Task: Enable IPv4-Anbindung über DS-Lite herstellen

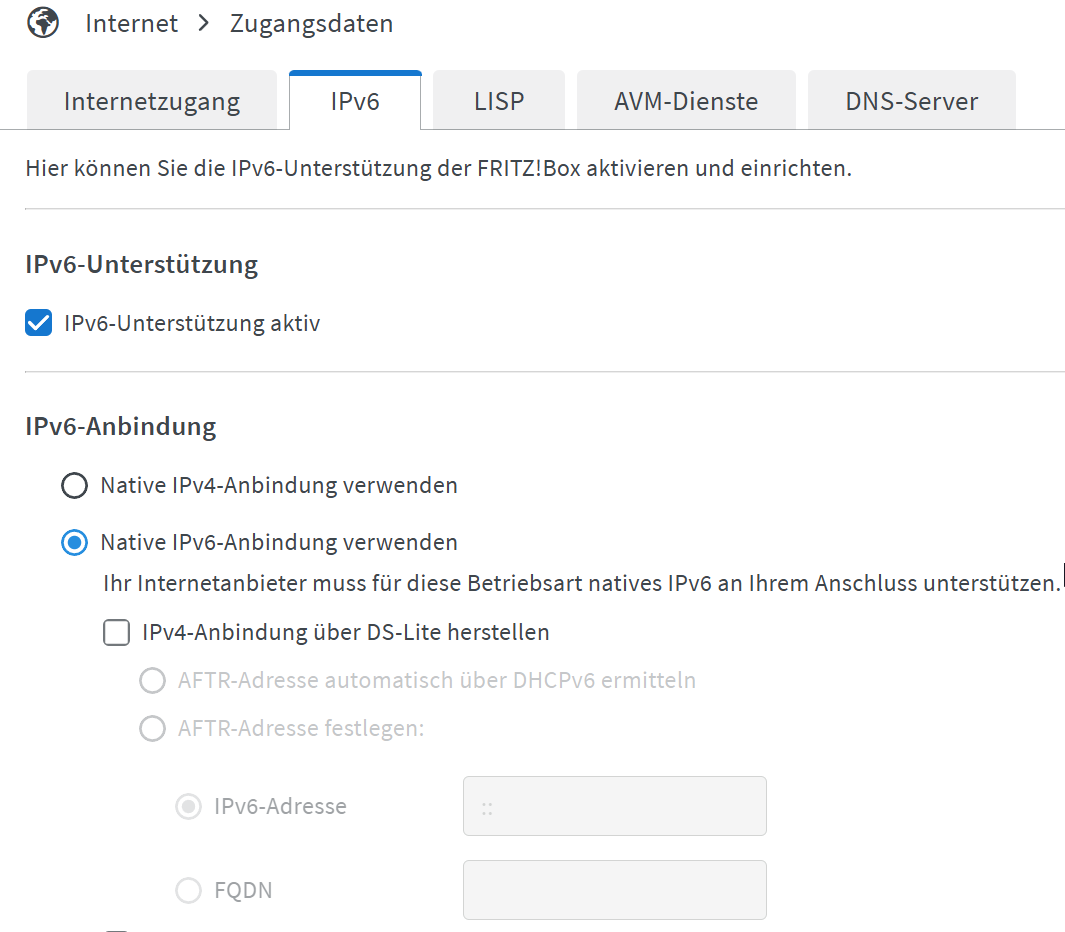Action: (x=117, y=632)
